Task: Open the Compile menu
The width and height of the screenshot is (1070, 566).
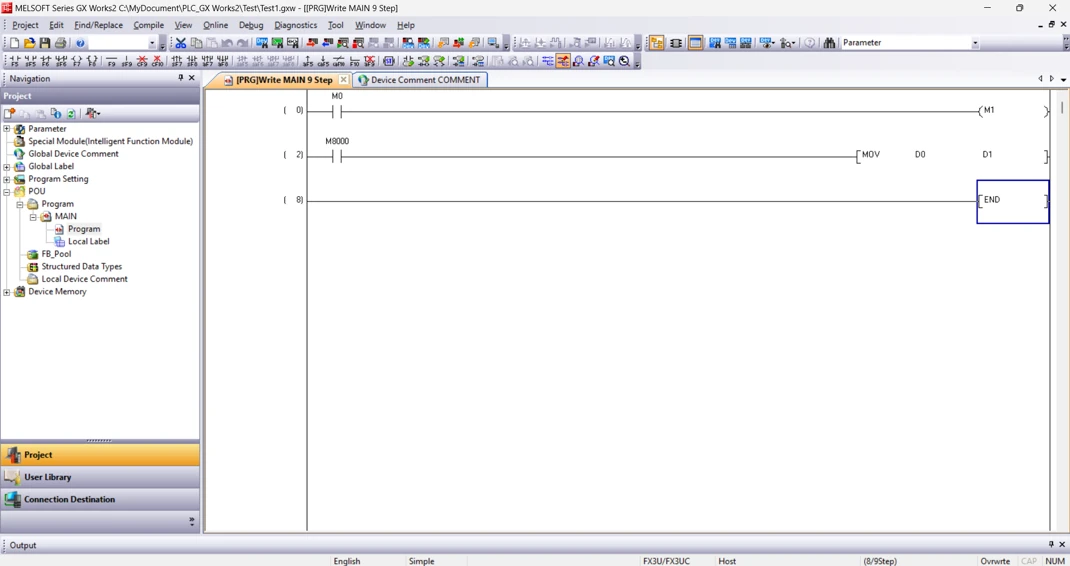Action: click(148, 25)
